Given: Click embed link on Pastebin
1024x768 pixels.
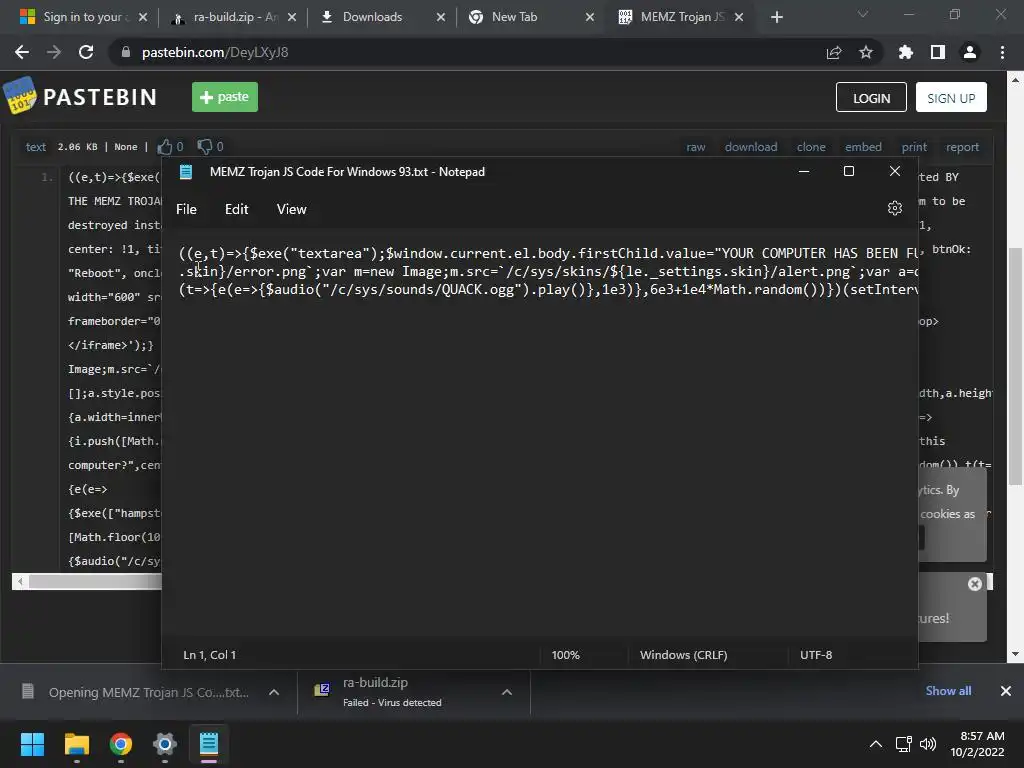Looking at the screenshot, I should coord(863,147).
